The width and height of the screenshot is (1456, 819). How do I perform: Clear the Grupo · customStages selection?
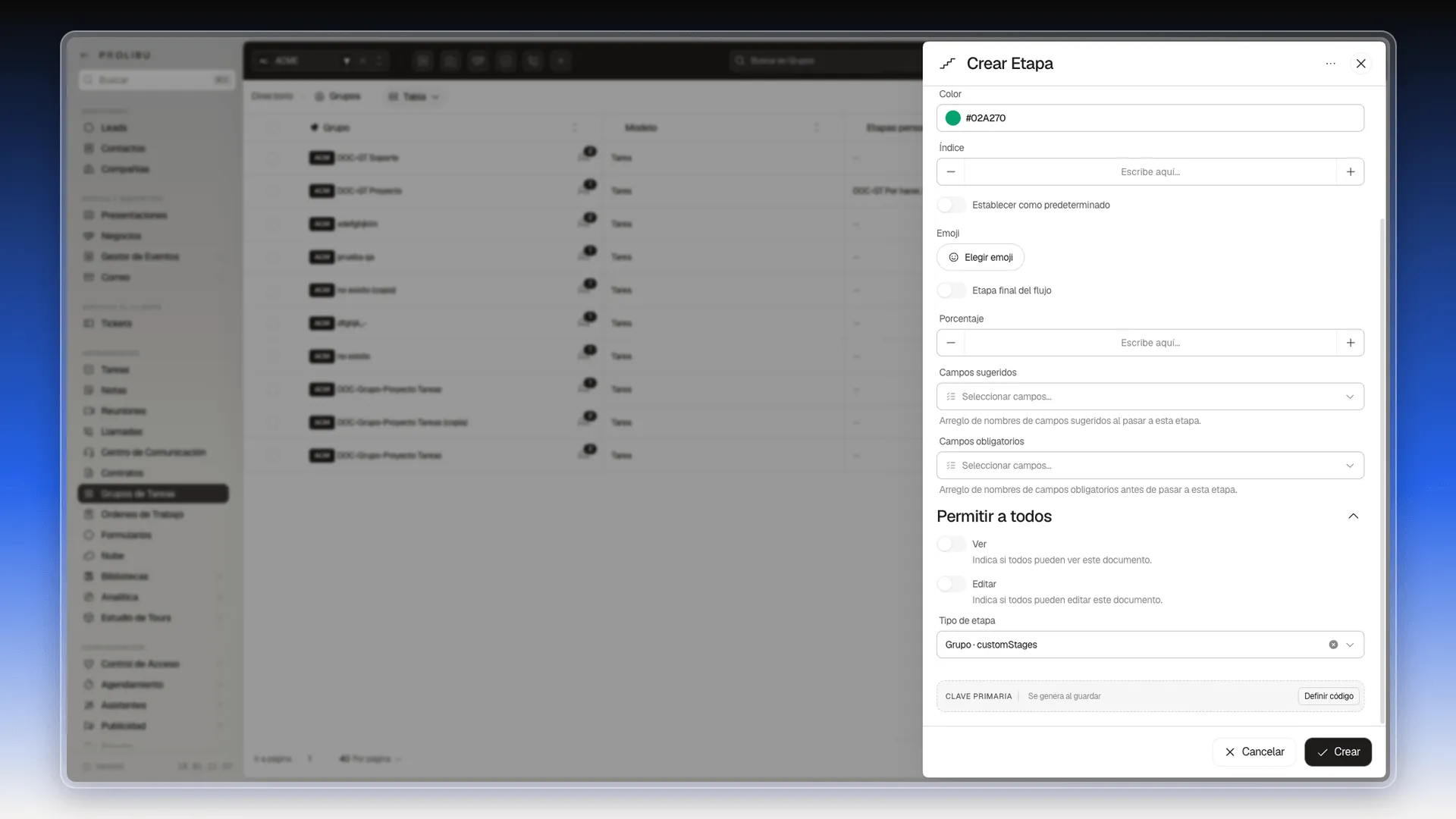pos(1333,645)
